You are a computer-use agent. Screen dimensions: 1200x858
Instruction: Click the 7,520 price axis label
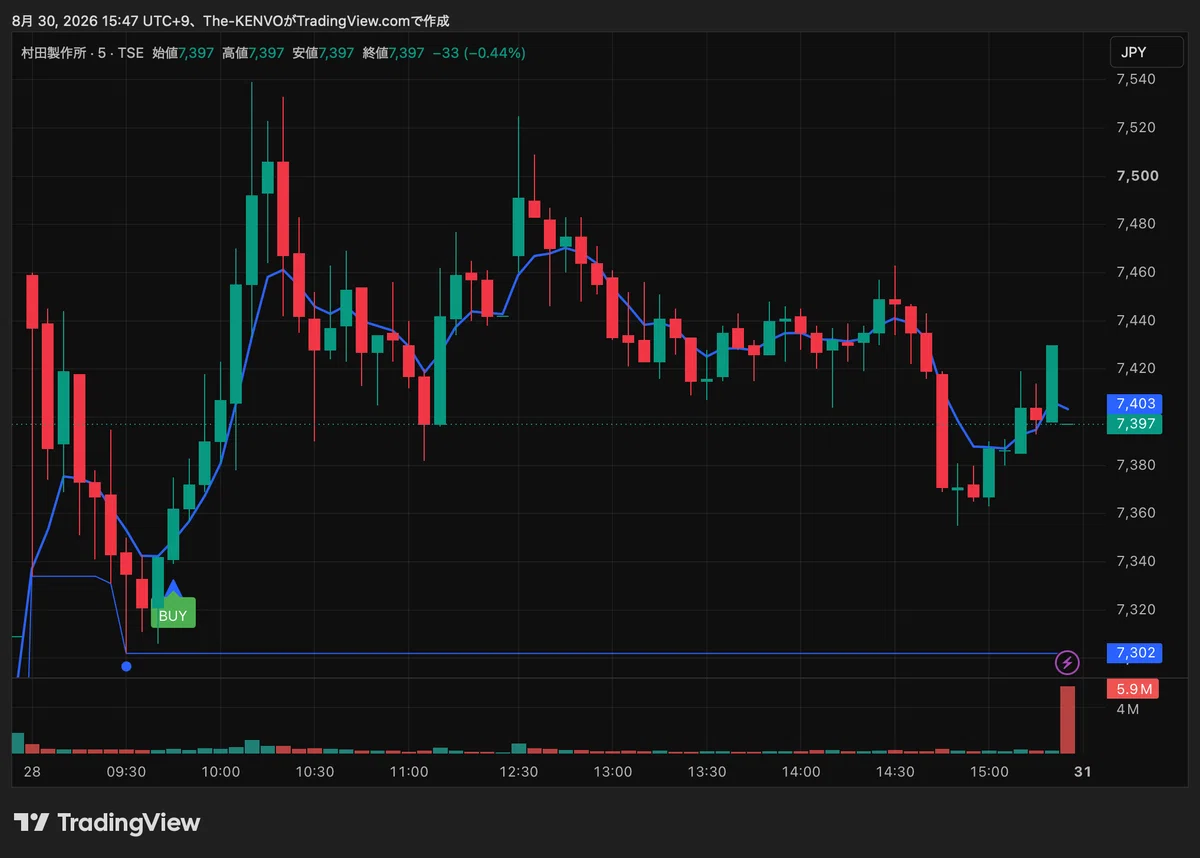pos(1136,127)
